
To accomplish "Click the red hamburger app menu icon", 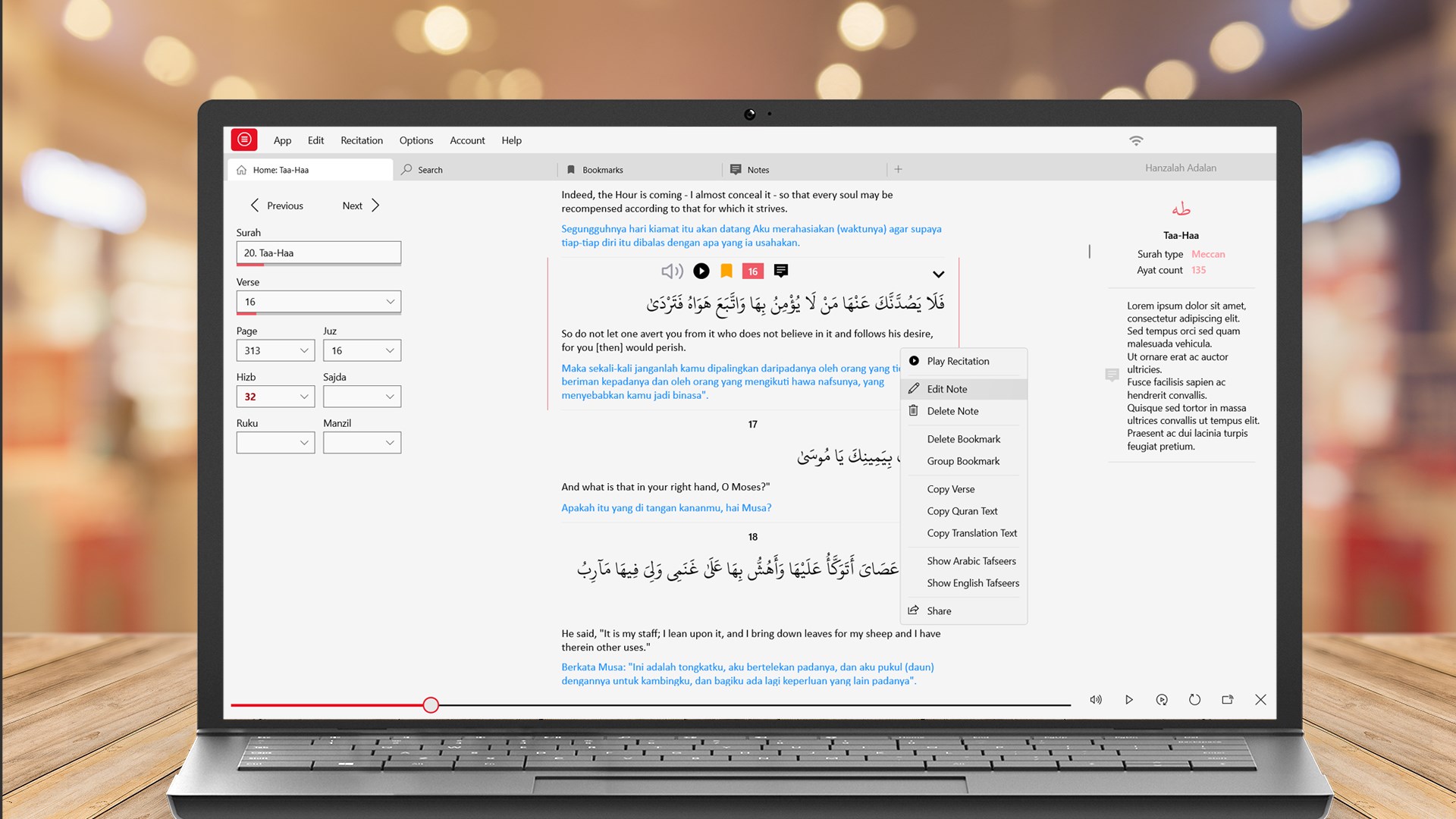I will coord(244,140).
